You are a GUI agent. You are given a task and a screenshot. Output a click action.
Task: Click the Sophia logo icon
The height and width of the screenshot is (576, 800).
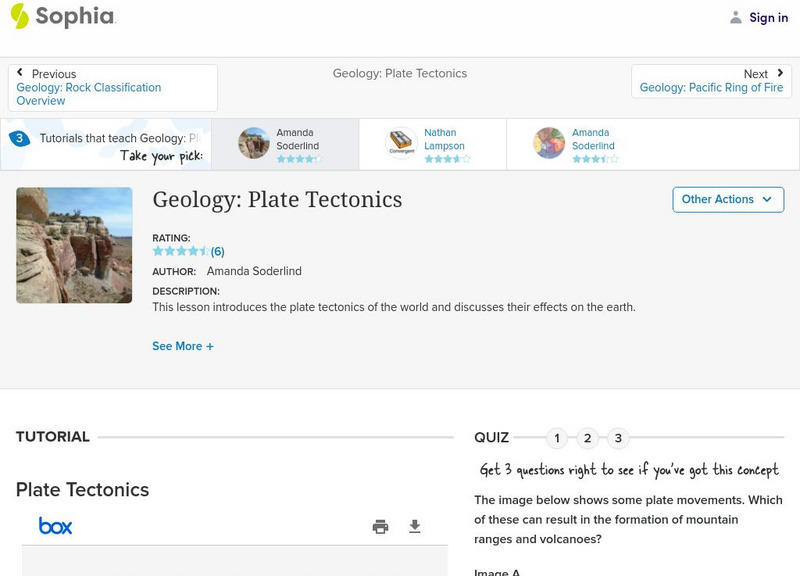pos(20,17)
